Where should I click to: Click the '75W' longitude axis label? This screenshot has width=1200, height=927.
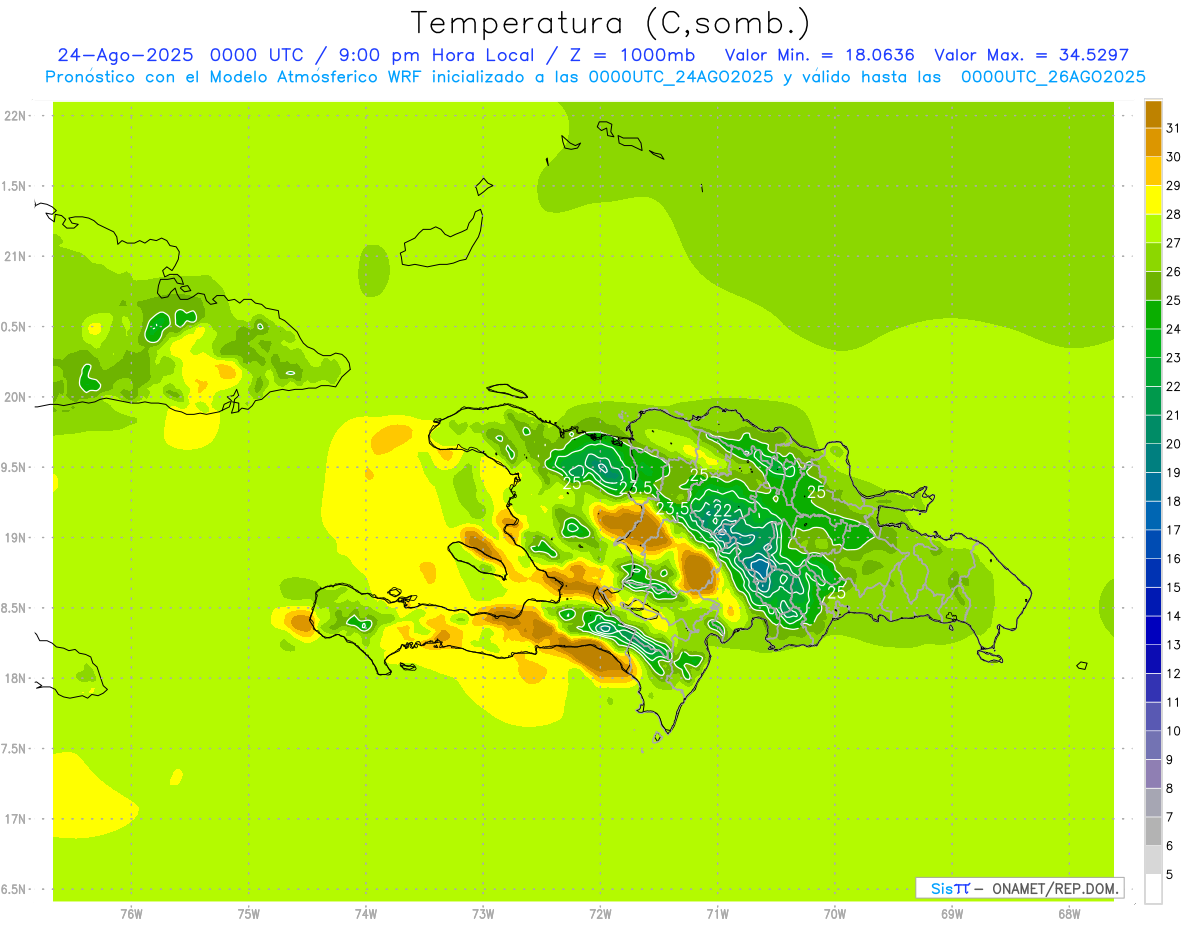(x=249, y=914)
